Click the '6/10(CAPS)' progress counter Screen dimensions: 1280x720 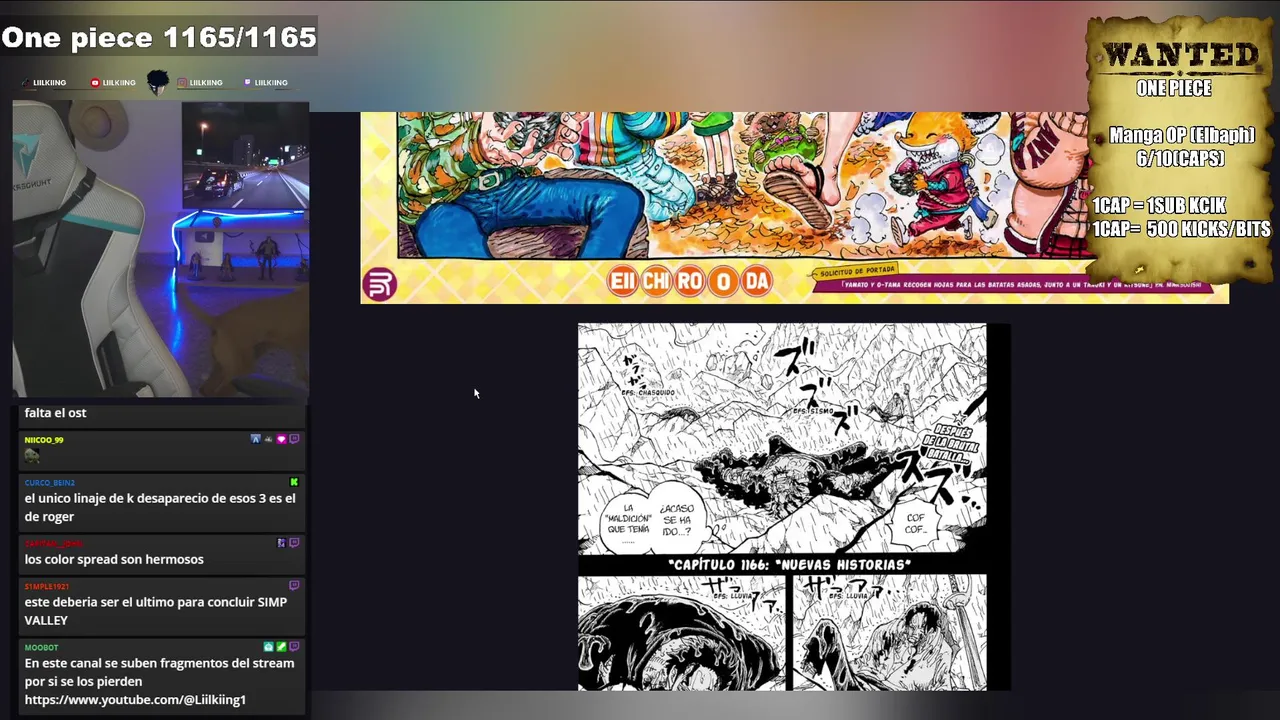(x=1180, y=158)
